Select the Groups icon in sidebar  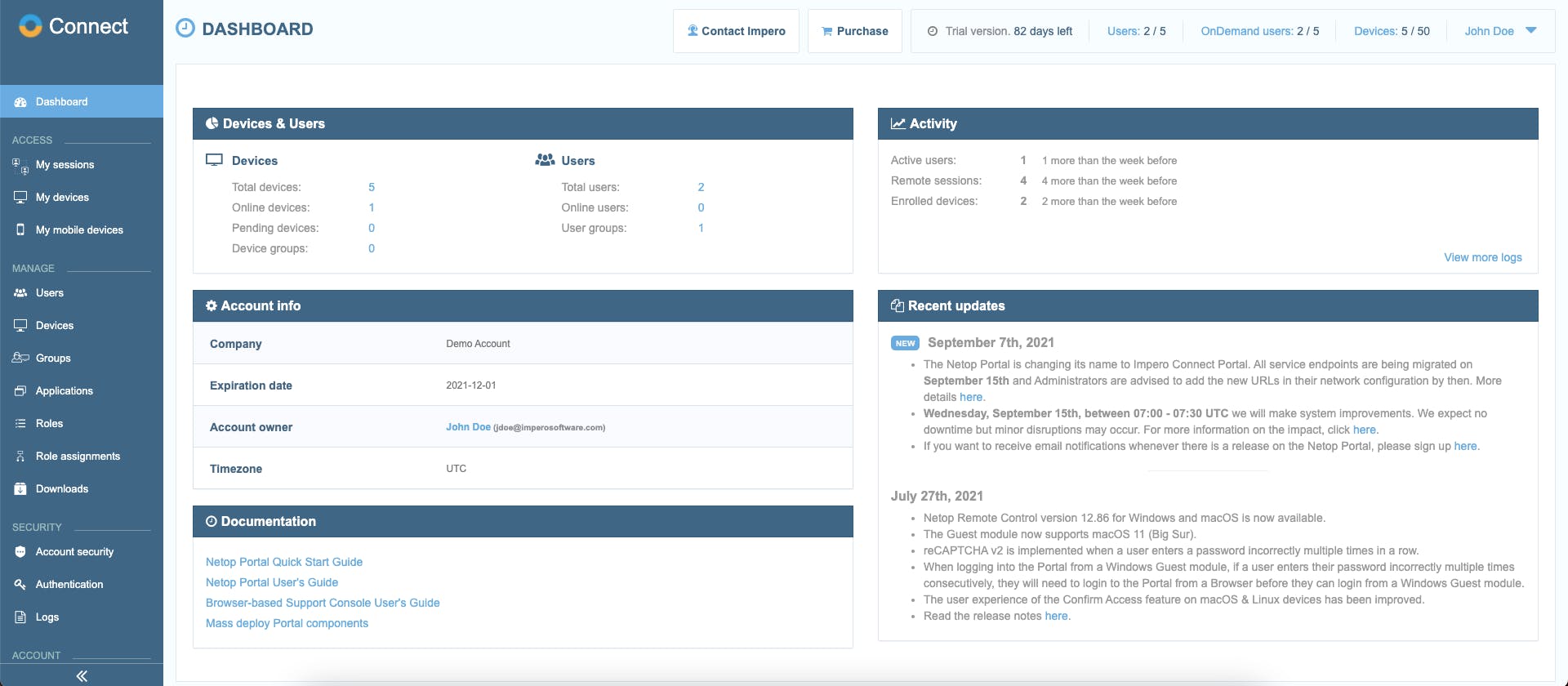[20, 358]
